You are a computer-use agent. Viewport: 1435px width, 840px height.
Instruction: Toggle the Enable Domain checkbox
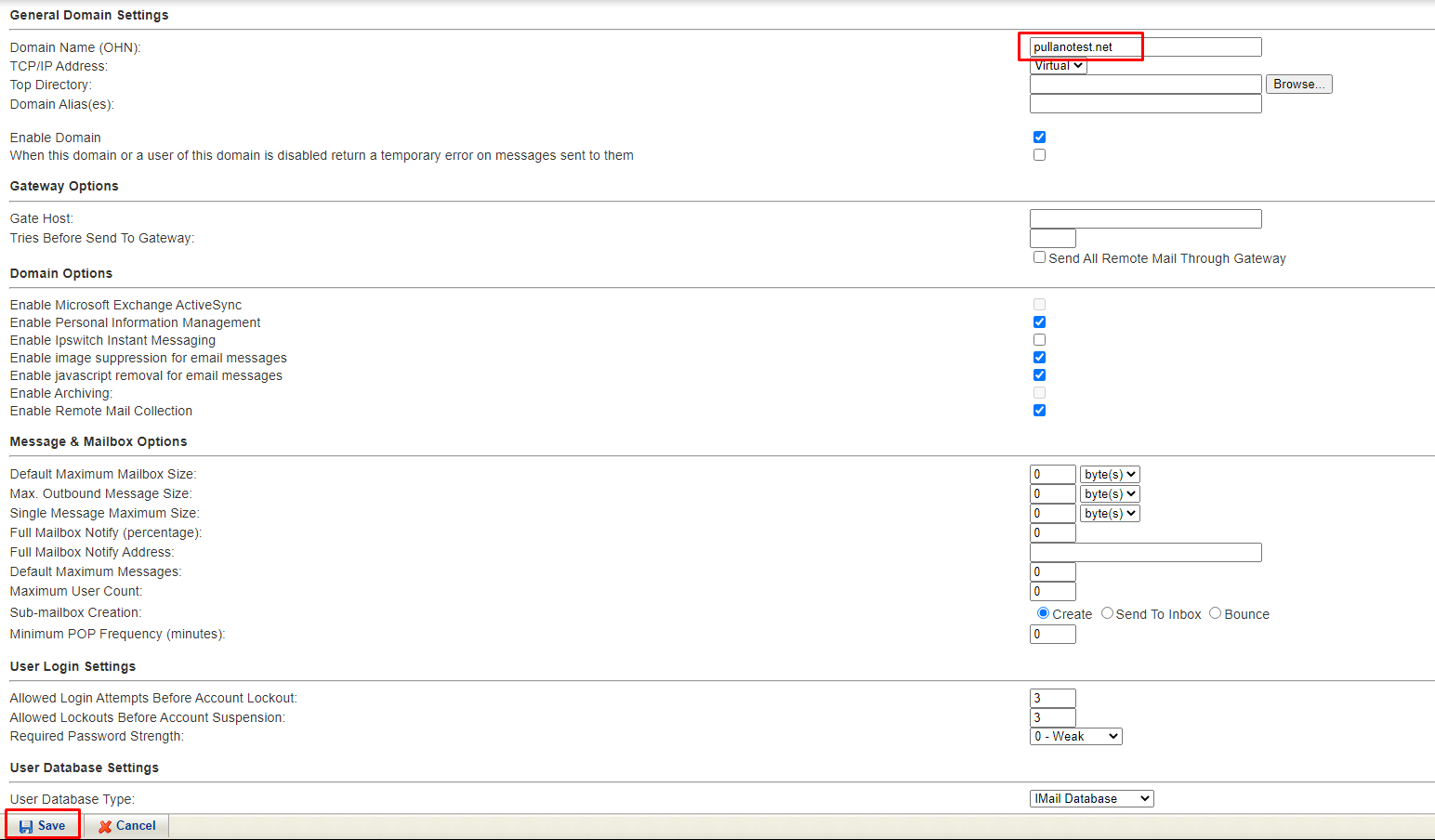coord(1039,138)
